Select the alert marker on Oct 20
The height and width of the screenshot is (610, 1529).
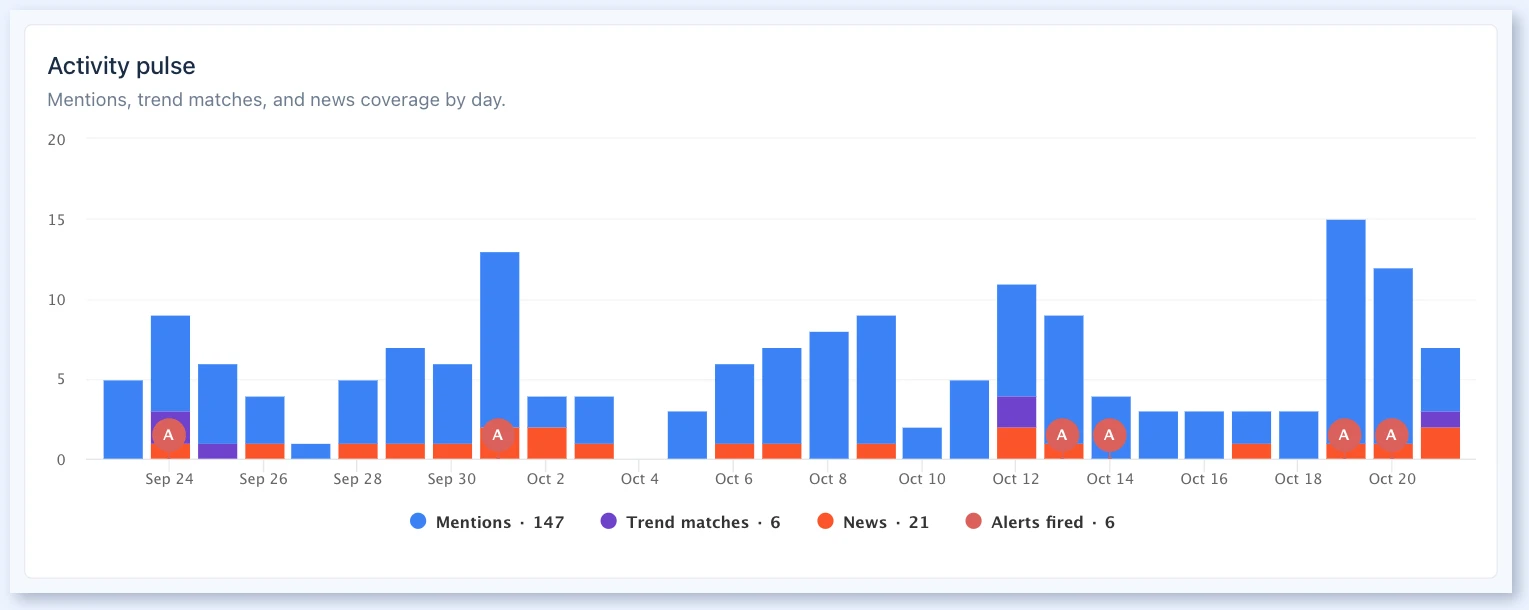click(1391, 435)
